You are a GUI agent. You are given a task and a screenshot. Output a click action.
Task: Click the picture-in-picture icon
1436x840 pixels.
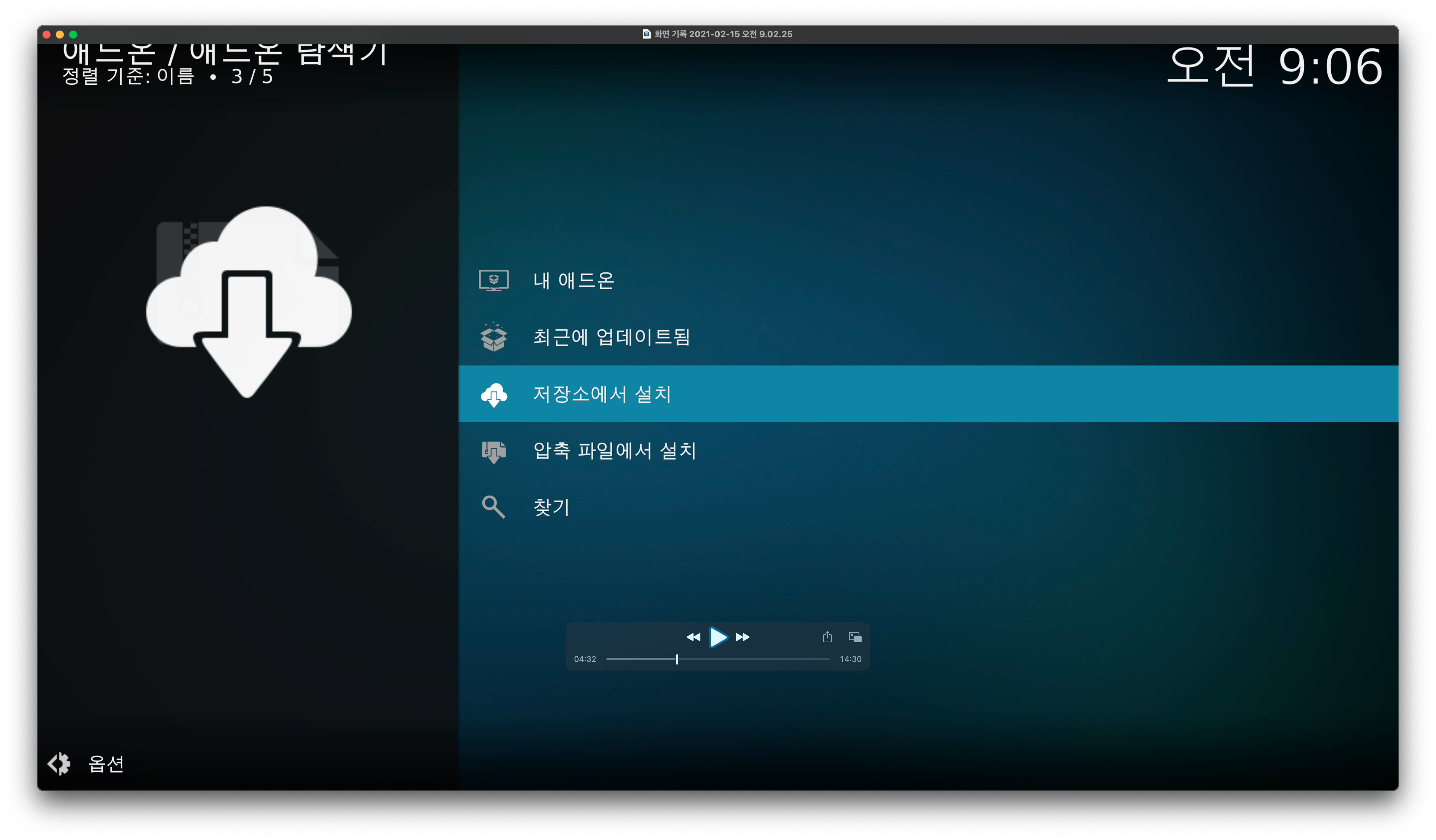pyautogui.click(x=855, y=637)
